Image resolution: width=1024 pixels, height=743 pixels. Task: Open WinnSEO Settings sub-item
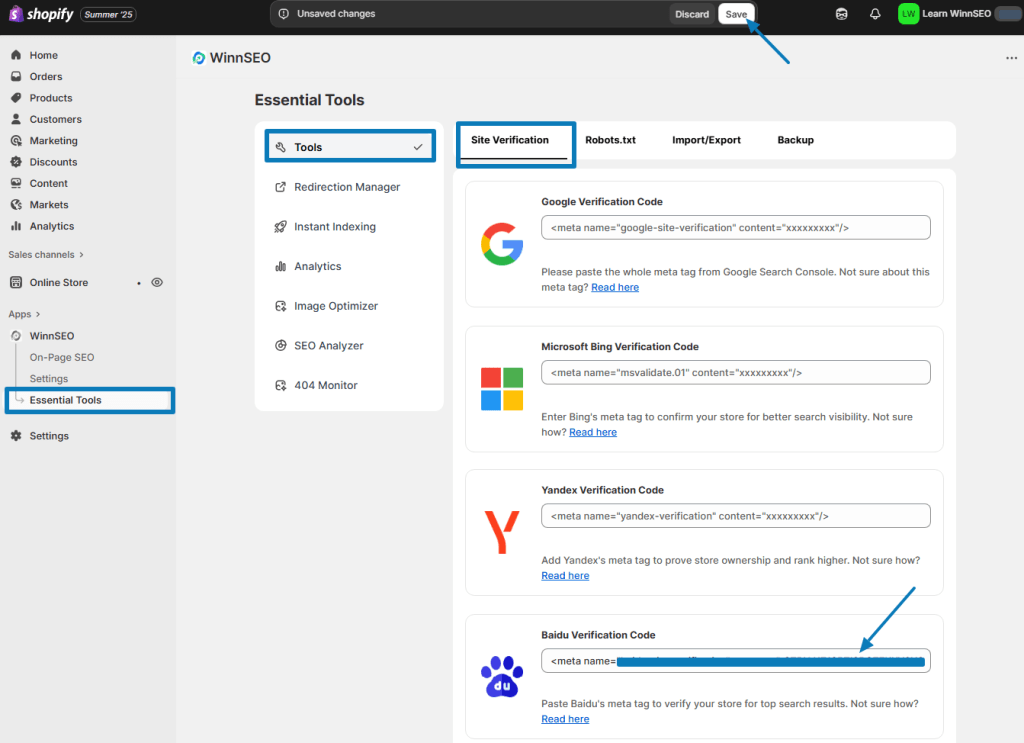pyautogui.click(x=48, y=379)
